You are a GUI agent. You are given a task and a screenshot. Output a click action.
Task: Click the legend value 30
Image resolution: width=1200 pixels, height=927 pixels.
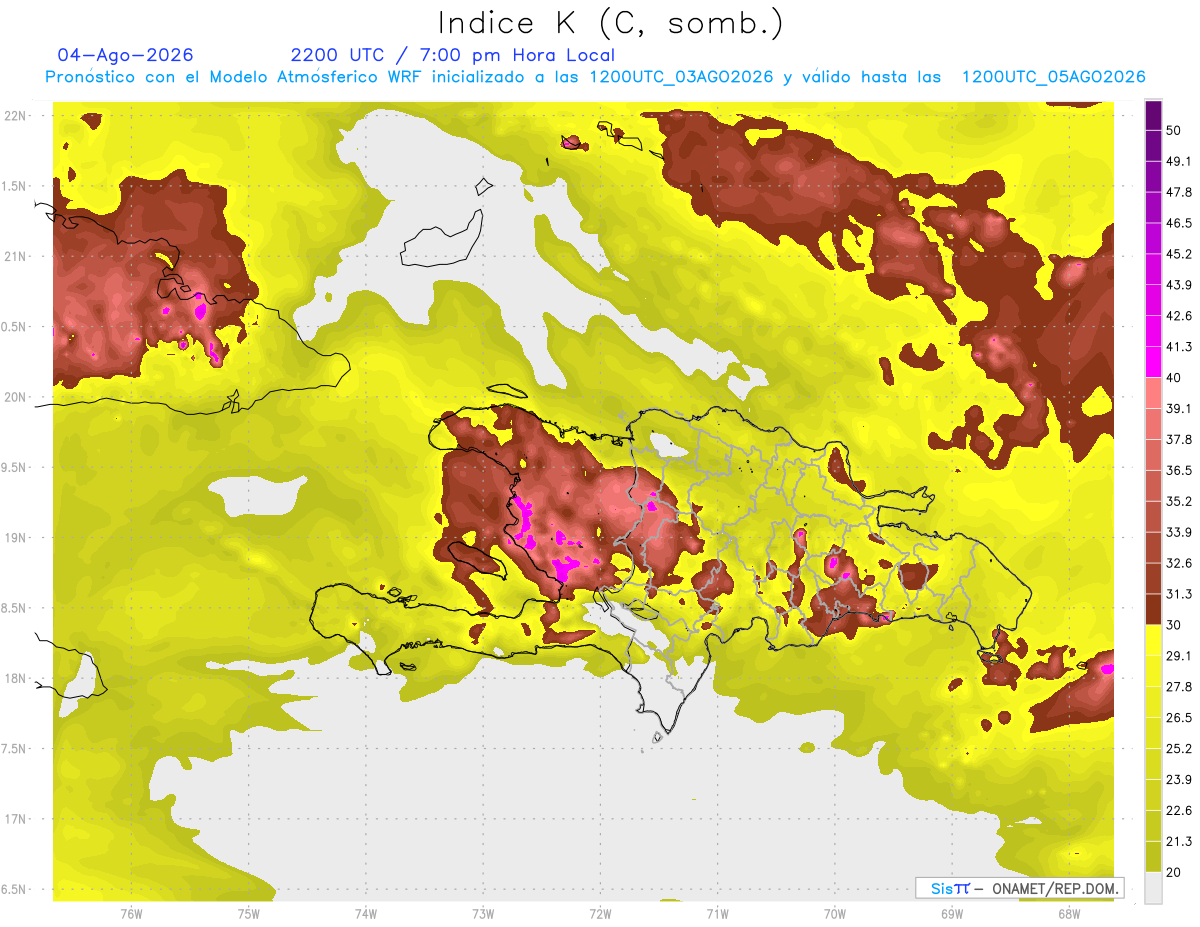1174,626
